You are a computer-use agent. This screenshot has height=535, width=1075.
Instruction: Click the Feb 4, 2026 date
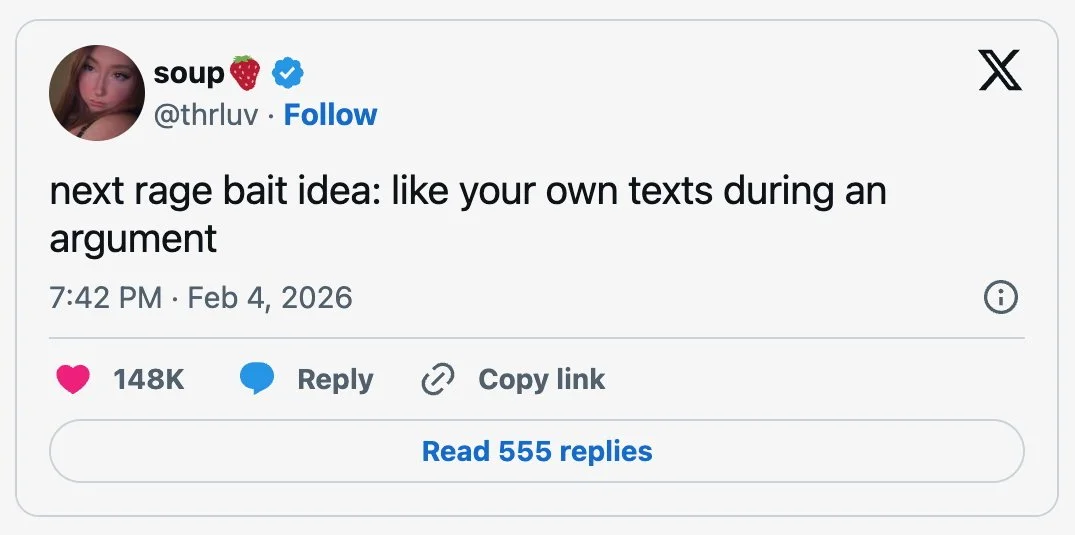coord(269,297)
